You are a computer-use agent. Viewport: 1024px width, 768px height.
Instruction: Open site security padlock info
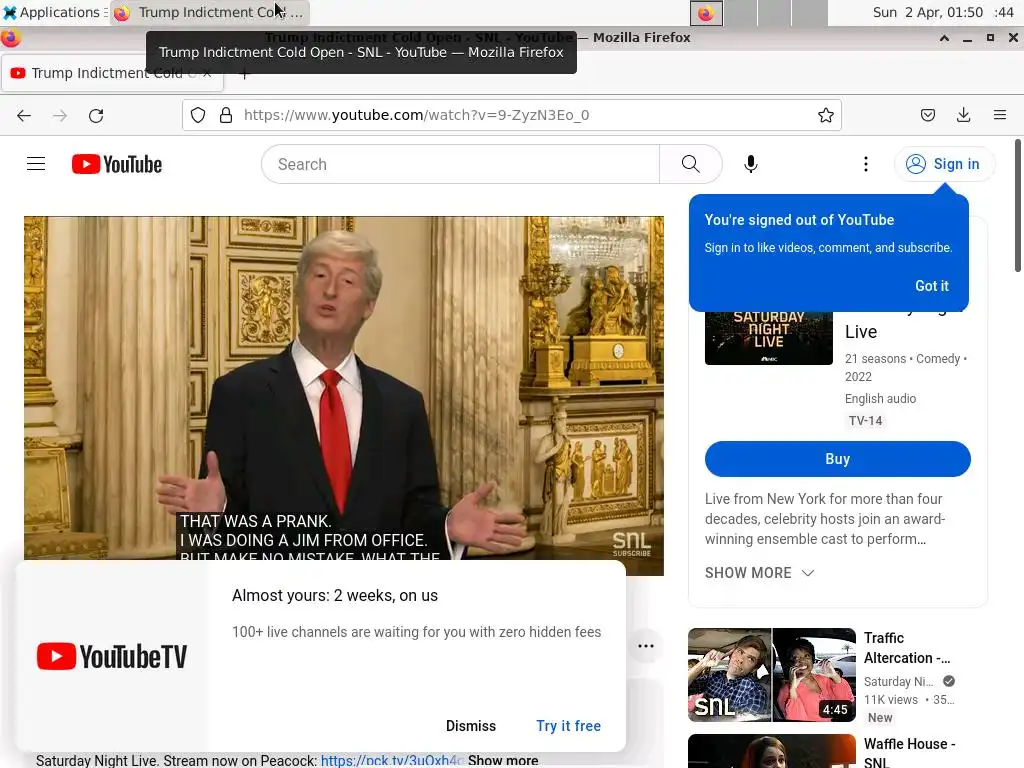(x=226, y=116)
